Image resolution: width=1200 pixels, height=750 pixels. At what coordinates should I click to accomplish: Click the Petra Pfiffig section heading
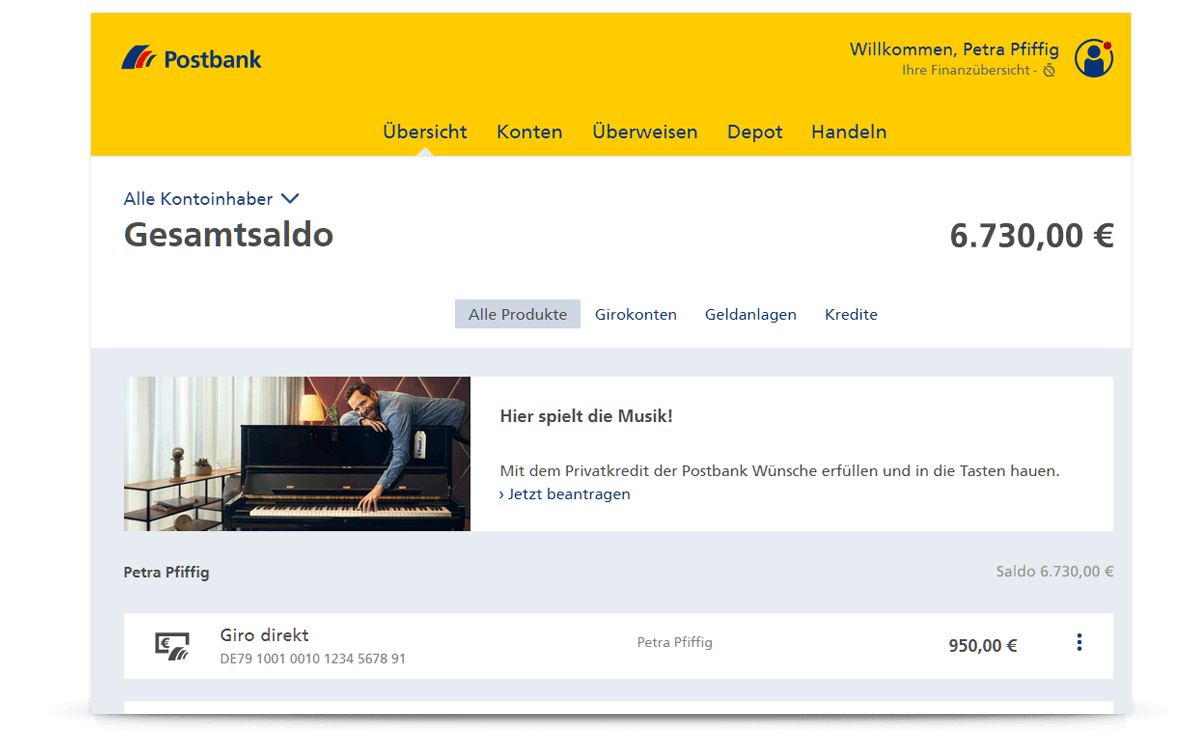(166, 573)
